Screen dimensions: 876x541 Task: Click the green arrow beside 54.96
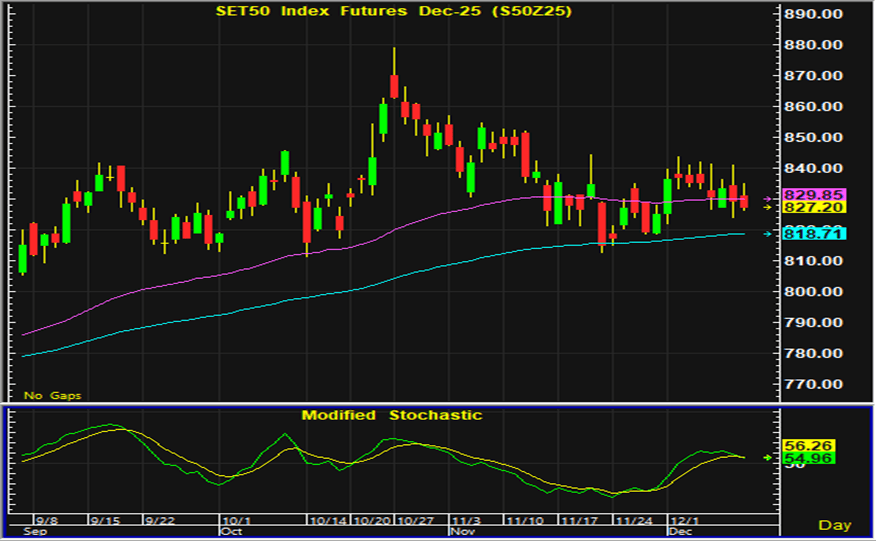pos(767,458)
